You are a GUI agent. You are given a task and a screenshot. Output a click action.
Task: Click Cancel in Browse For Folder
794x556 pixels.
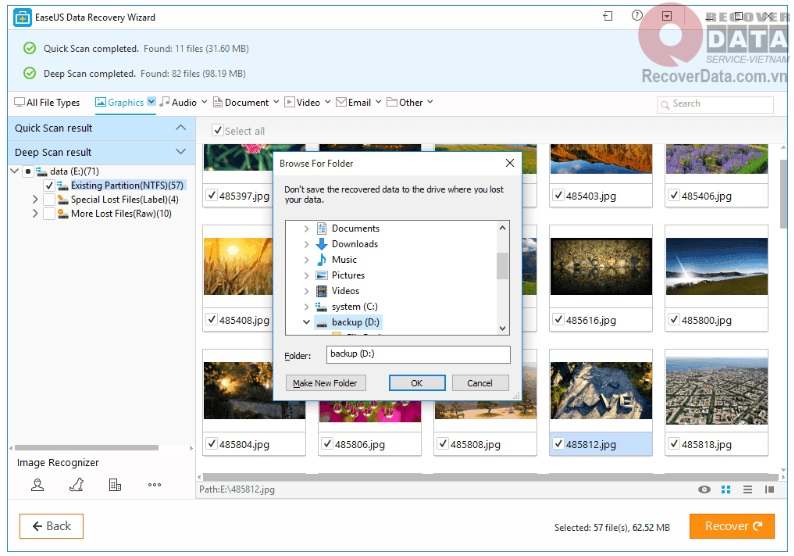[x=480, y=383]
